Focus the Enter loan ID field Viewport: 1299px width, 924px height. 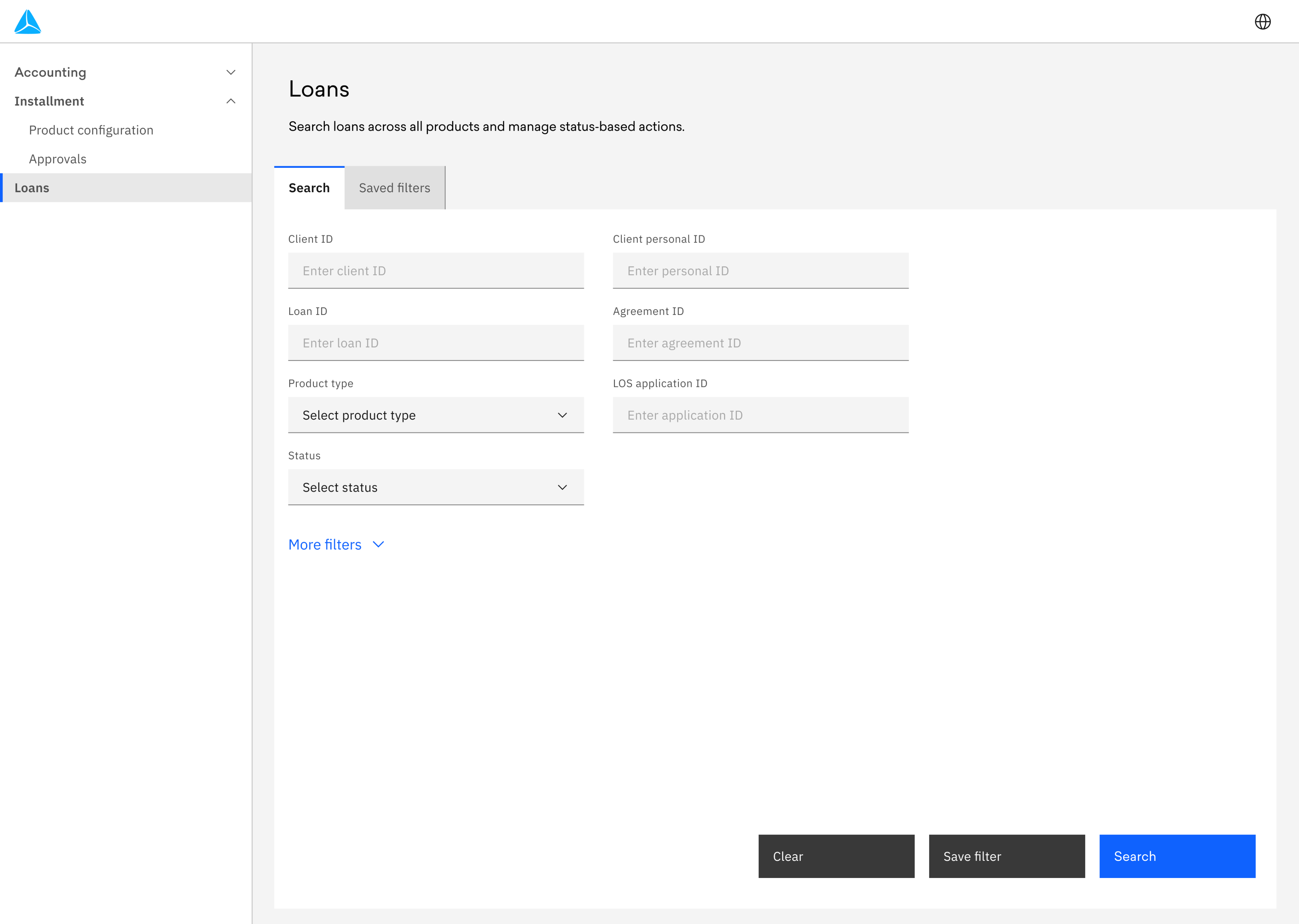tap(436, 343)
